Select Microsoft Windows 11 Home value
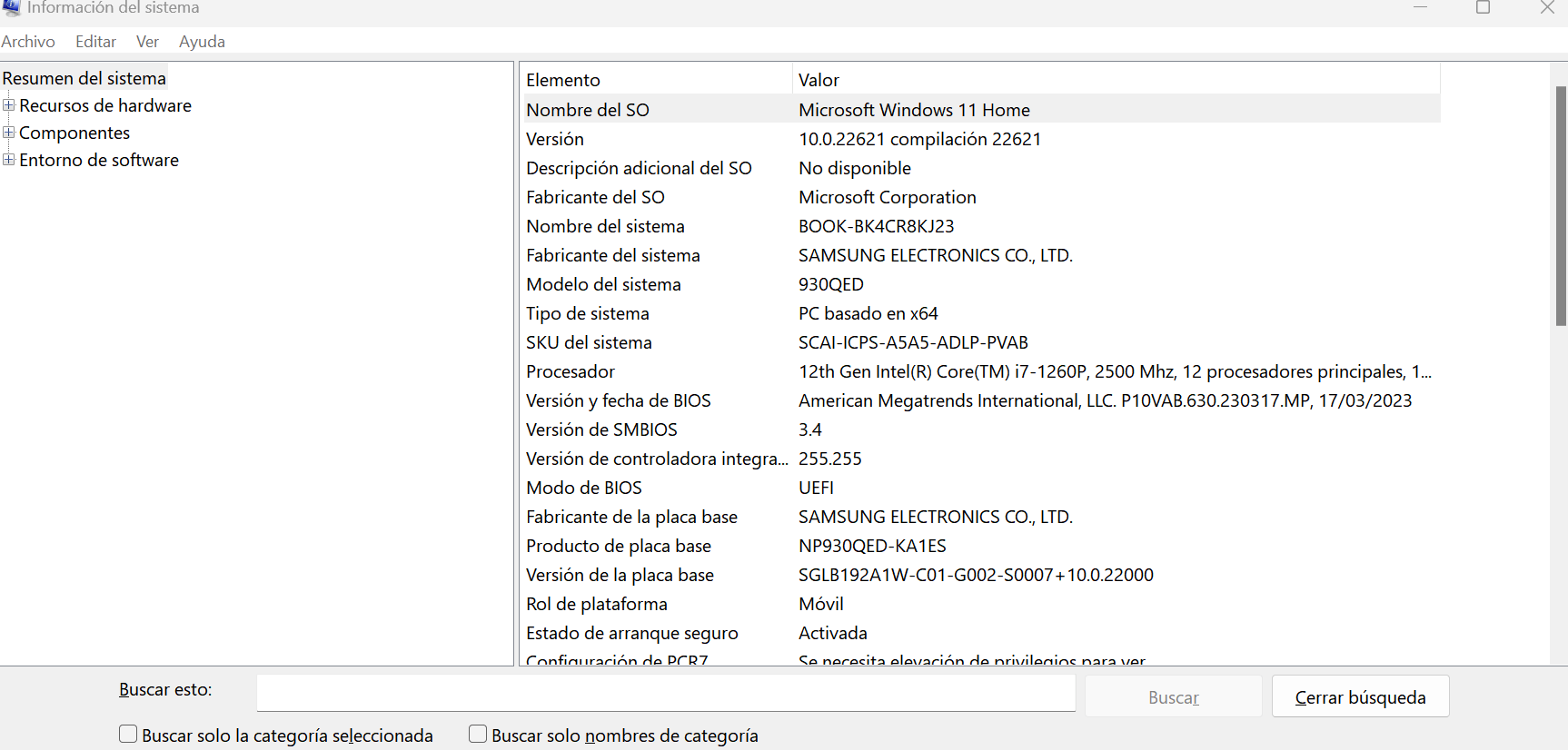 (914, 110)
